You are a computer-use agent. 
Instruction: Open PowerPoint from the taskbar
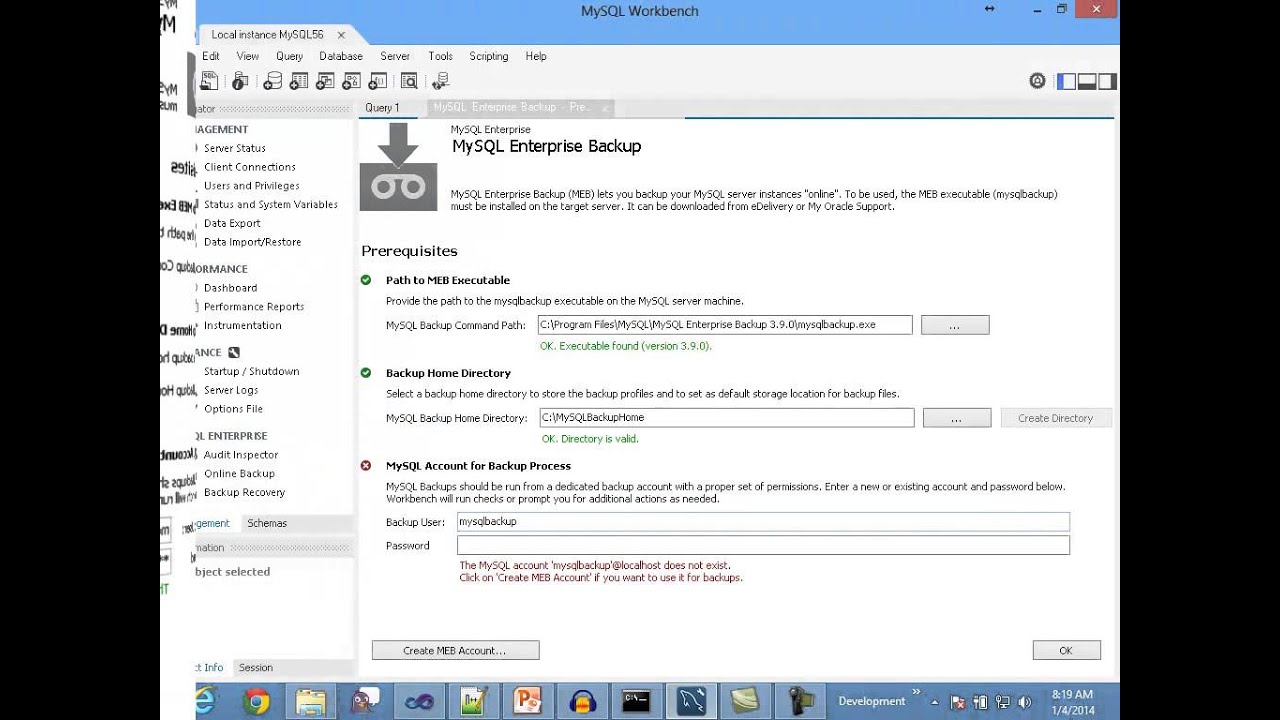(x=527, y=701)
